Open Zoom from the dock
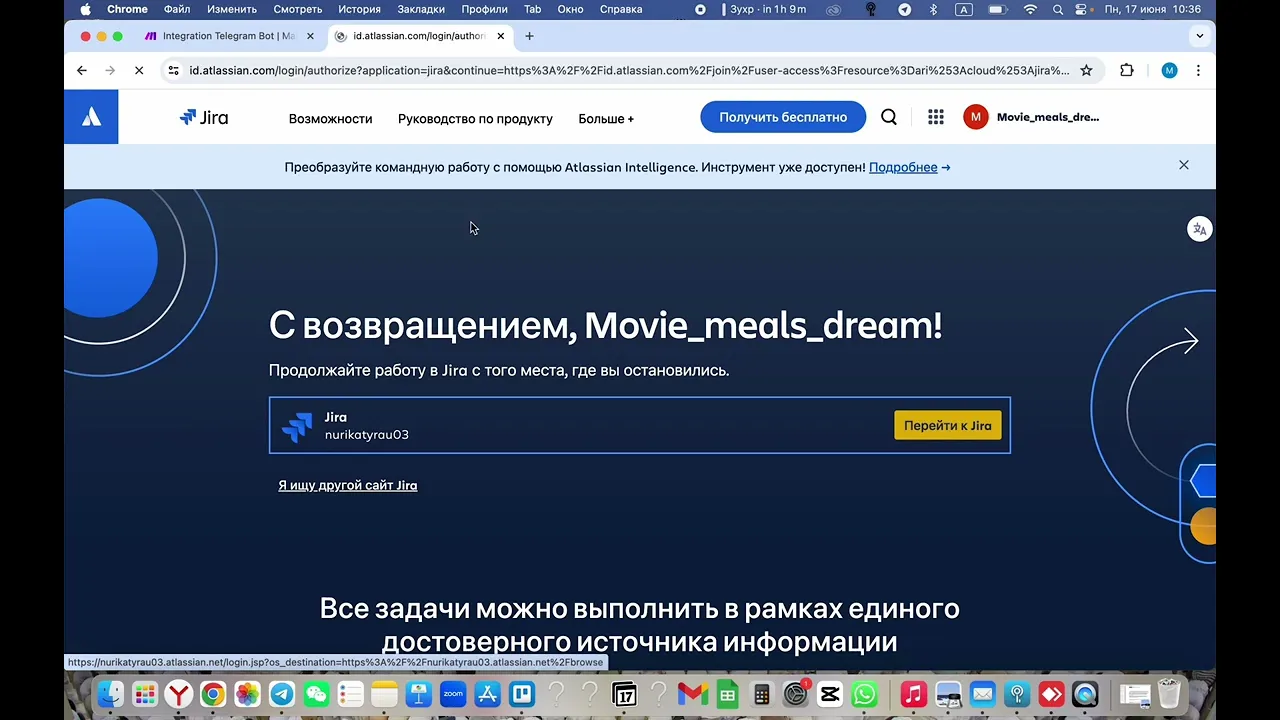Image resolution: width=1280 pixels, height=720 pixels. (x=453, y=693)
